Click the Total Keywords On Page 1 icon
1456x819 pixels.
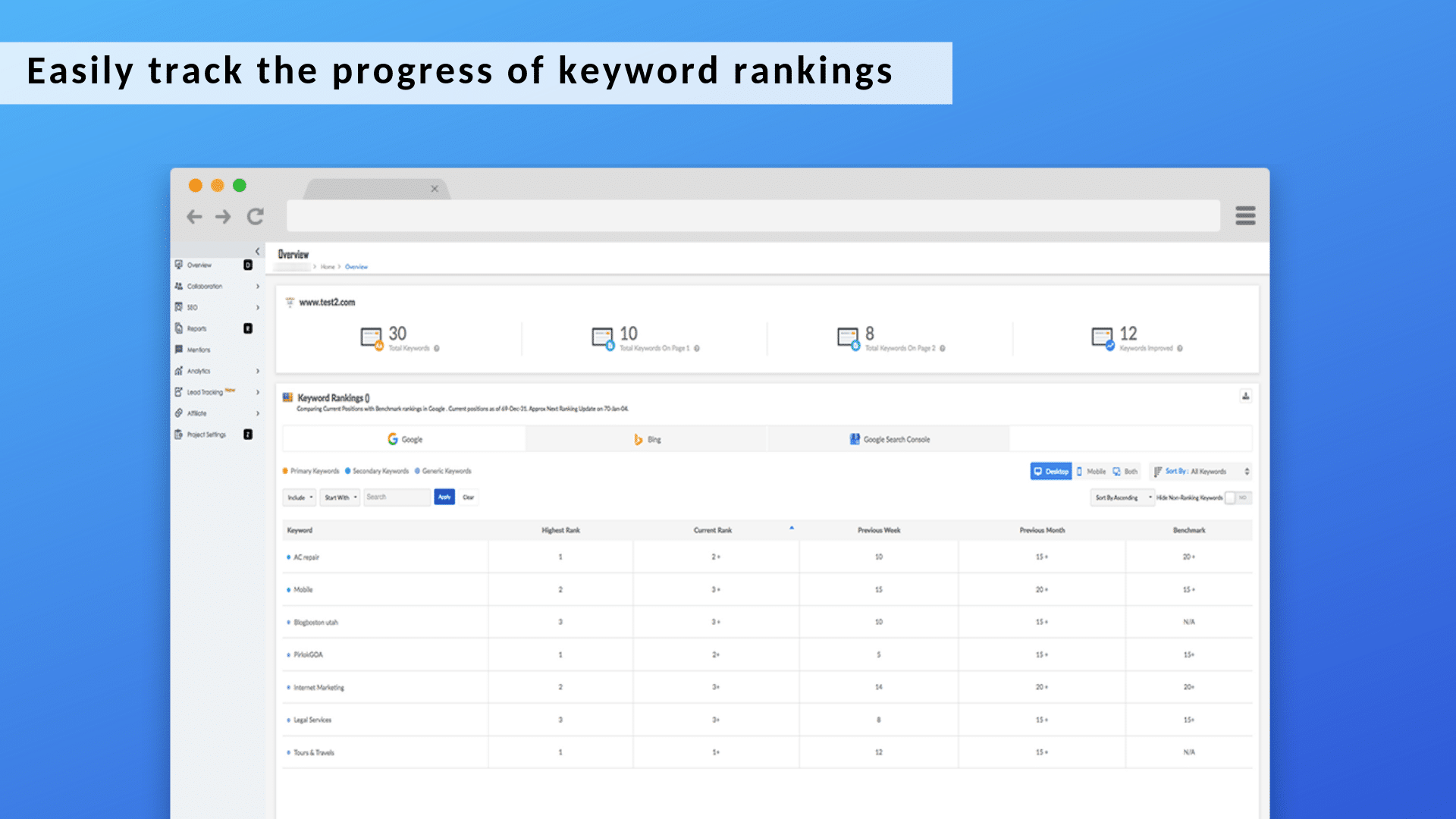(603, 338)
